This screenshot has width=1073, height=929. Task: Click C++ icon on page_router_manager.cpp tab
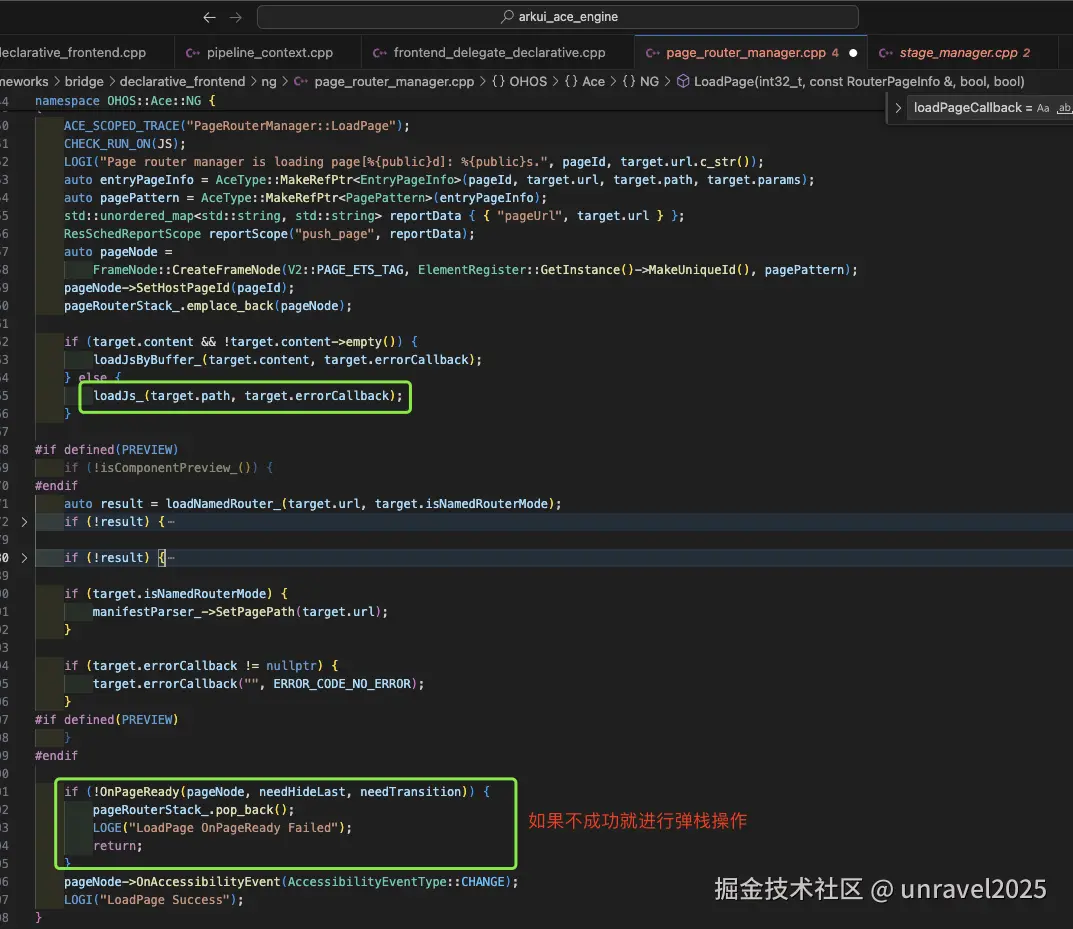click(653, 53)
